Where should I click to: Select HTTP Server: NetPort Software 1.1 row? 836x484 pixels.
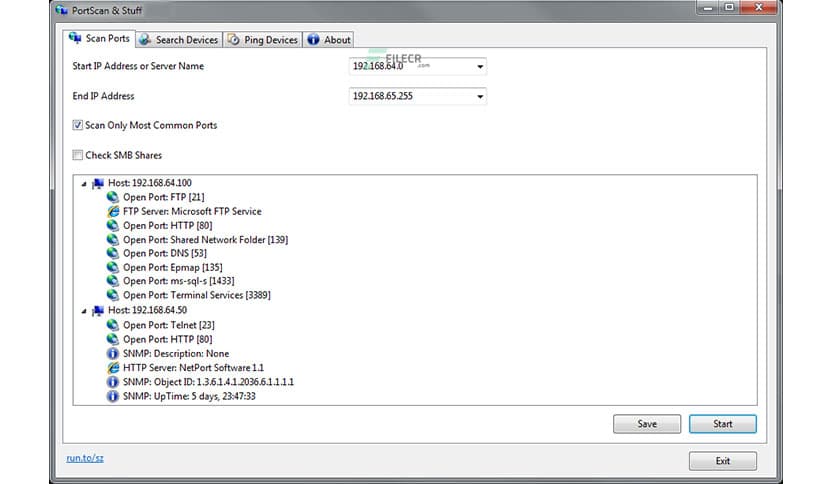193,367
